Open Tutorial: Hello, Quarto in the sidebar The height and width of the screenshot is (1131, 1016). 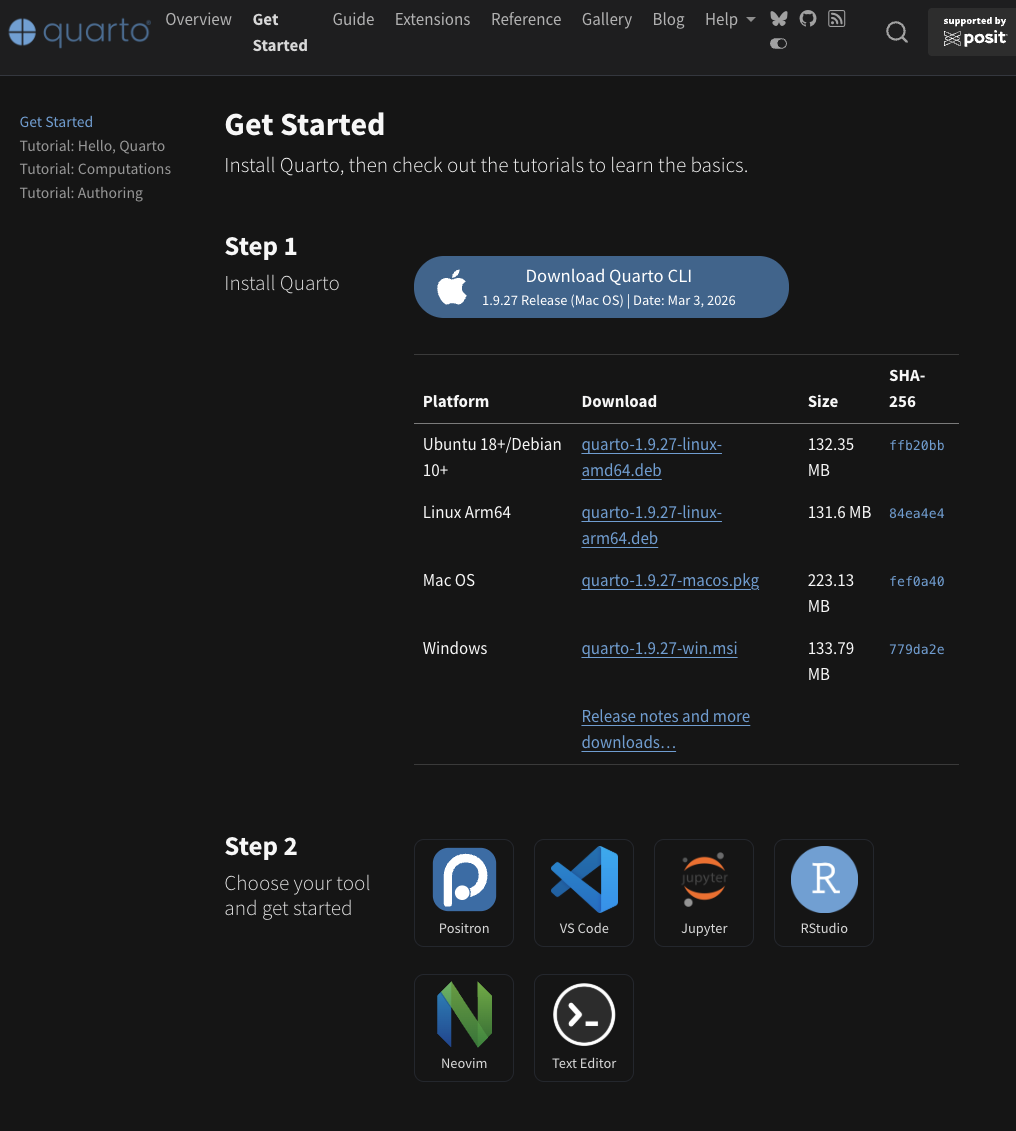coord(92,145)
